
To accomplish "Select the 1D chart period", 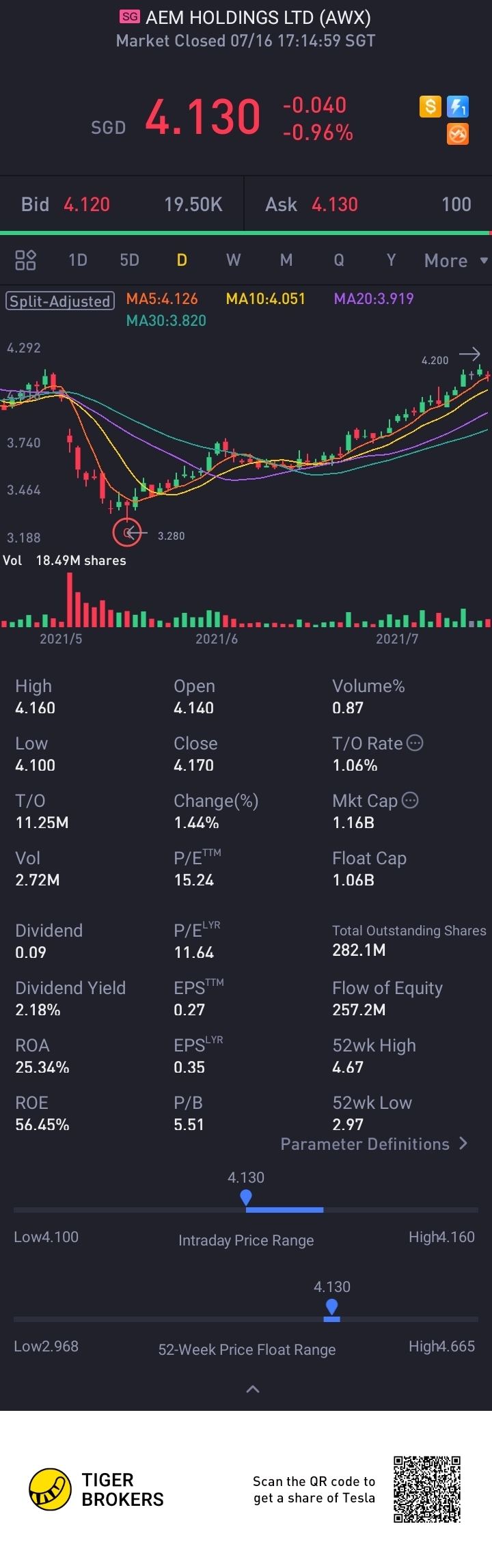I will (x=78, y=260).
